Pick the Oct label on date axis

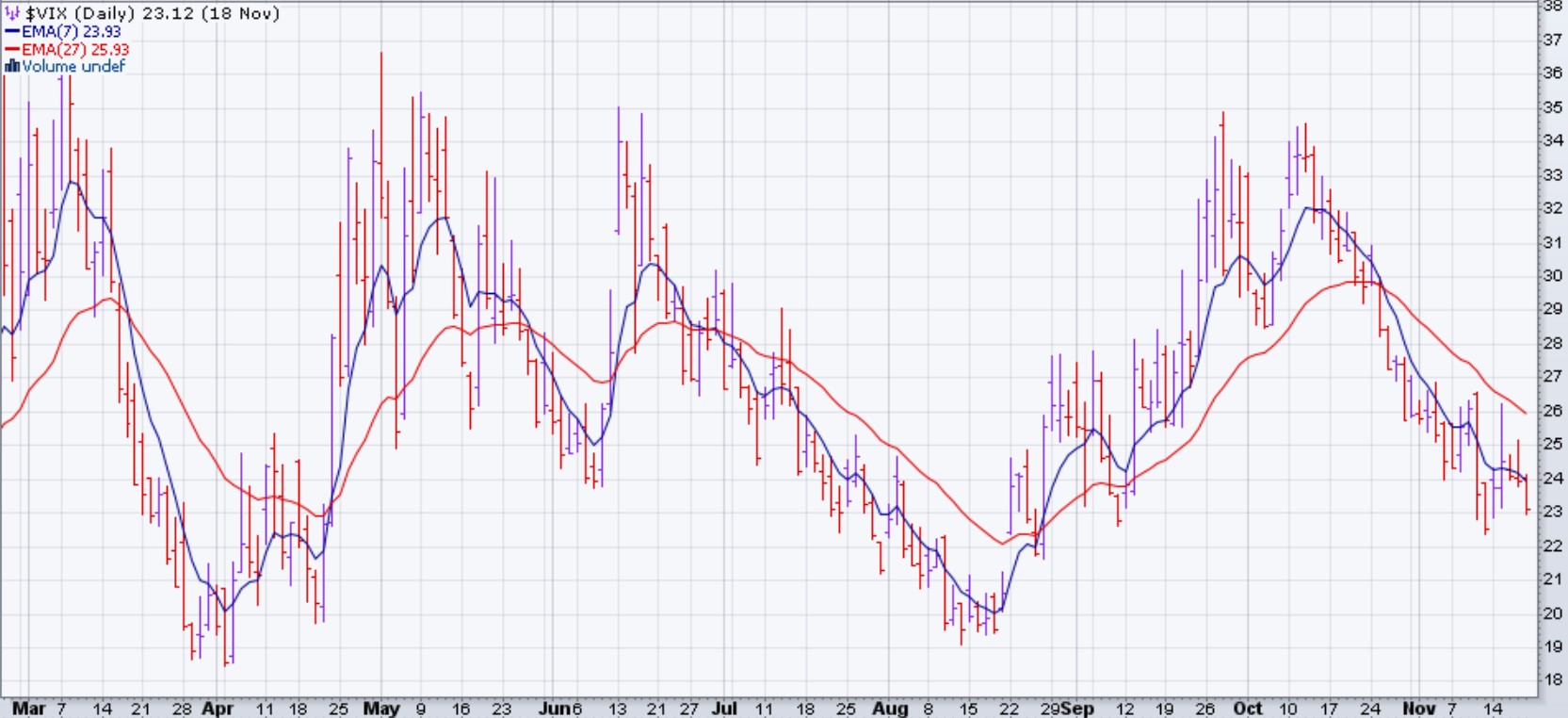(1247, 708)
